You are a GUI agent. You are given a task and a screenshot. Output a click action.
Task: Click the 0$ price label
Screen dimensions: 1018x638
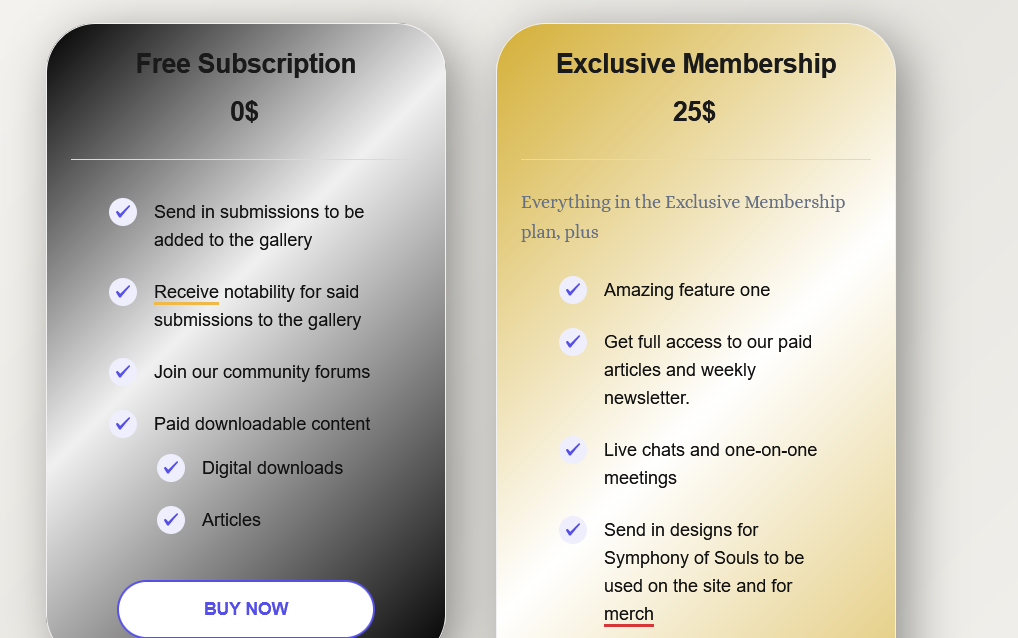[x=244, y=112]
